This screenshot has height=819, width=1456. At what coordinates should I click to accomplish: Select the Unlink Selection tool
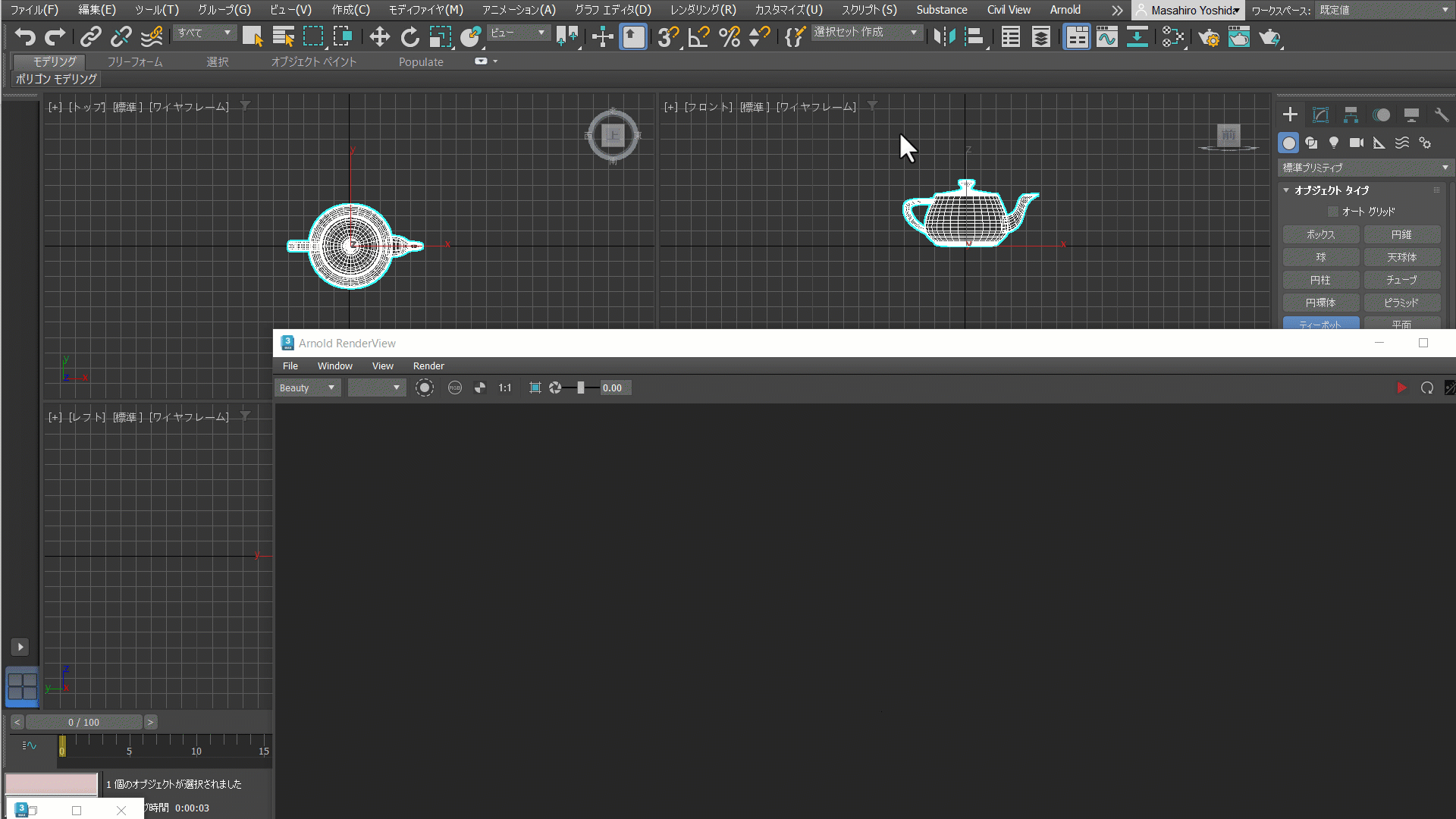121,36
